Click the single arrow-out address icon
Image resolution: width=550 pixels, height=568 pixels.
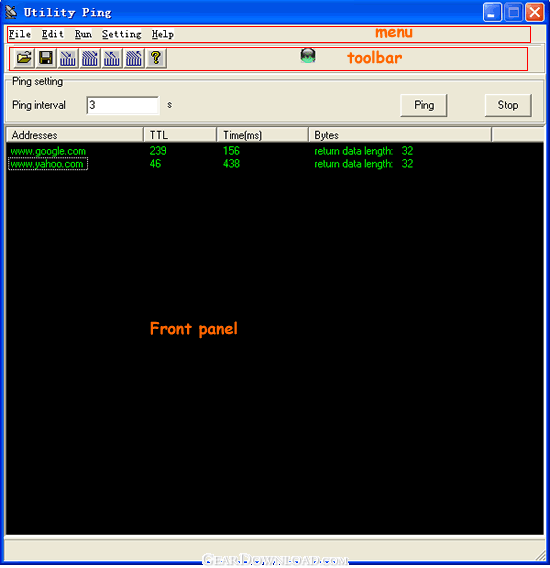click(x=112, y=58)
